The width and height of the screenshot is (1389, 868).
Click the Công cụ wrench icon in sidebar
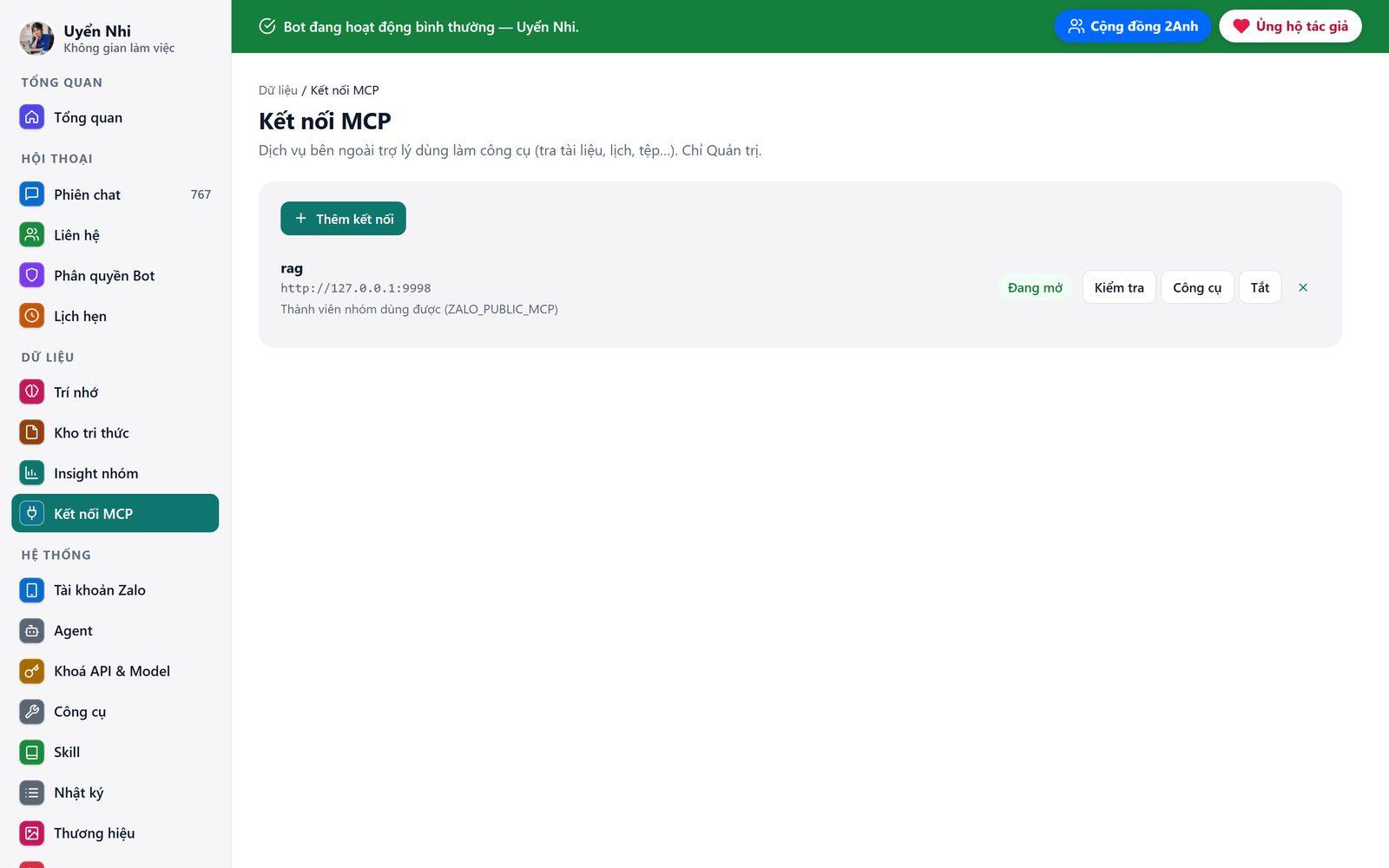[x=32, y=712]
